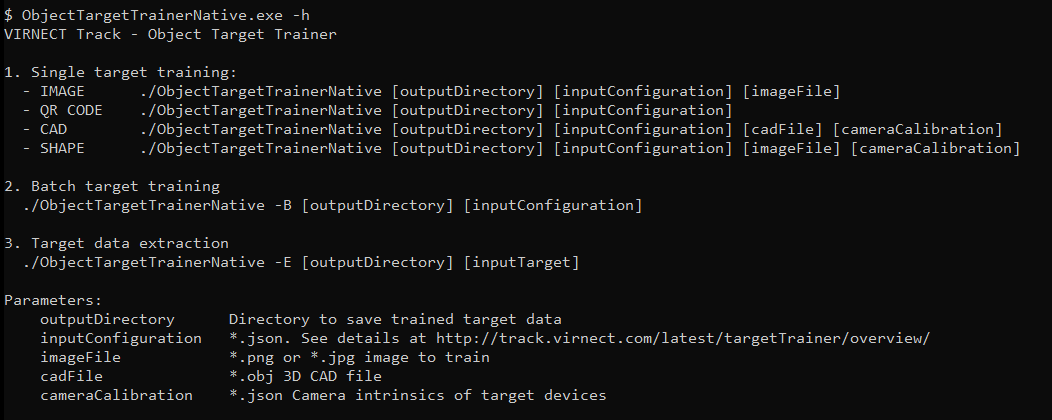Image resolution: width=1052 pixels, height=420 pixels.
Task: Click the track.virnect.com overview URL
Action: coord(683,338)
